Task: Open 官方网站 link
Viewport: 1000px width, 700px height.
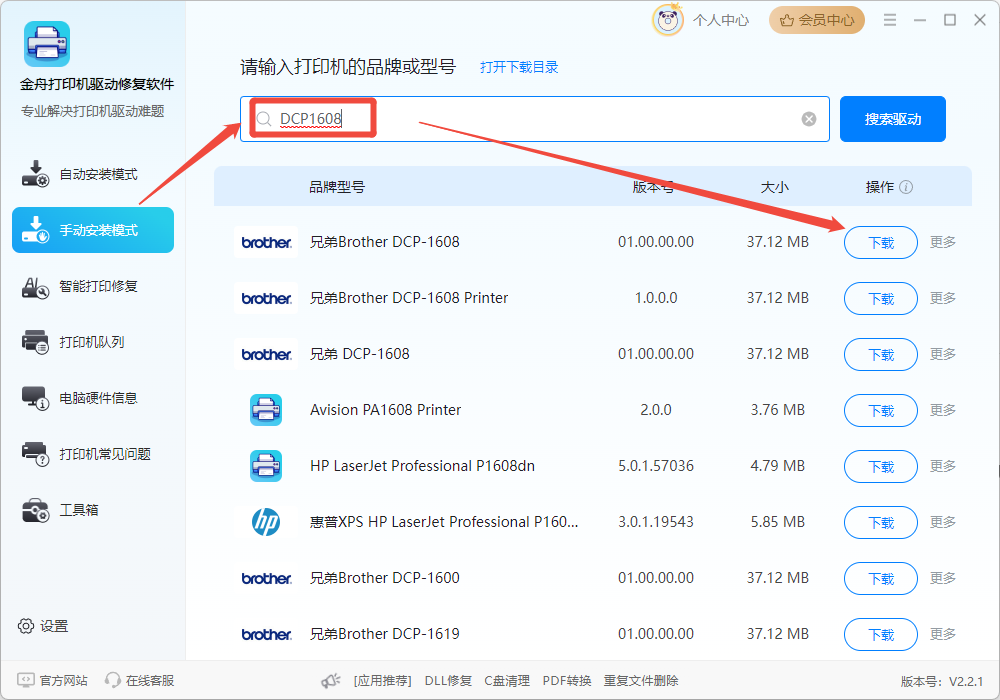Action: (x=52, y=681)
